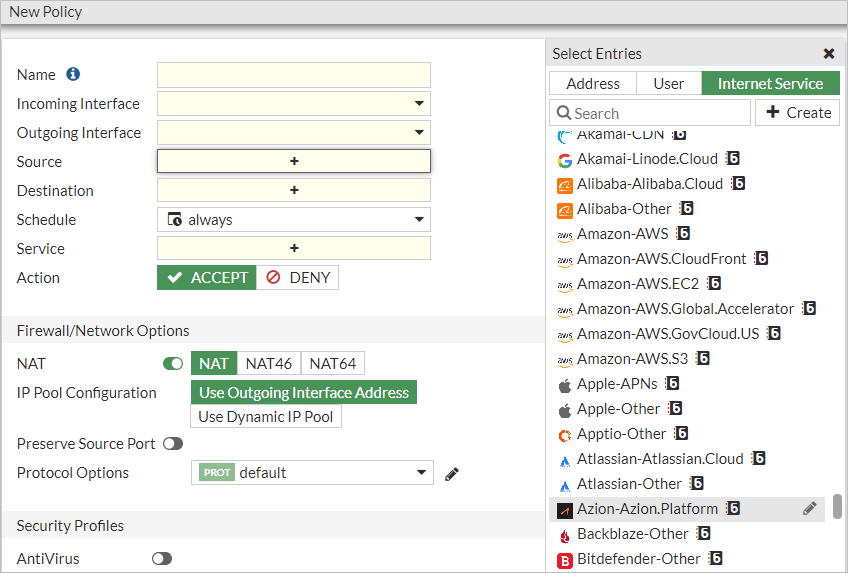Select the Amazon-AWS entry
Screen dimensions: 848x573
[687, 234]
